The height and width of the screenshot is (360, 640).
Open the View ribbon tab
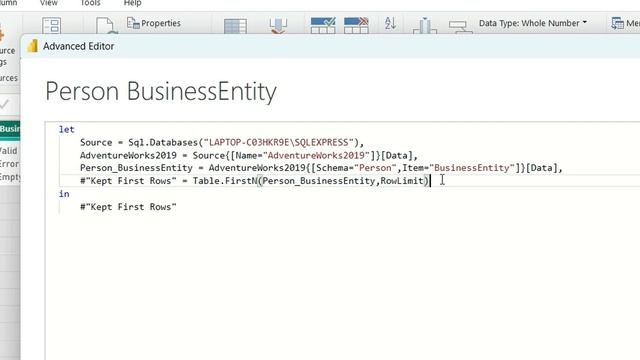(x=48, y=3)
